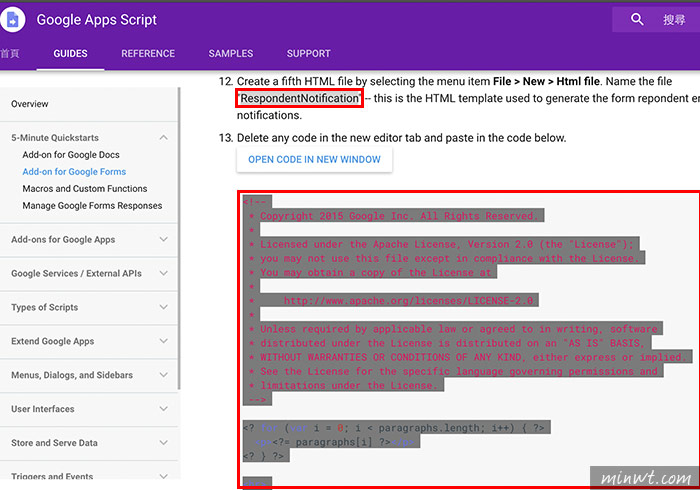Open the SAMPLES tab

click(231, 54)
